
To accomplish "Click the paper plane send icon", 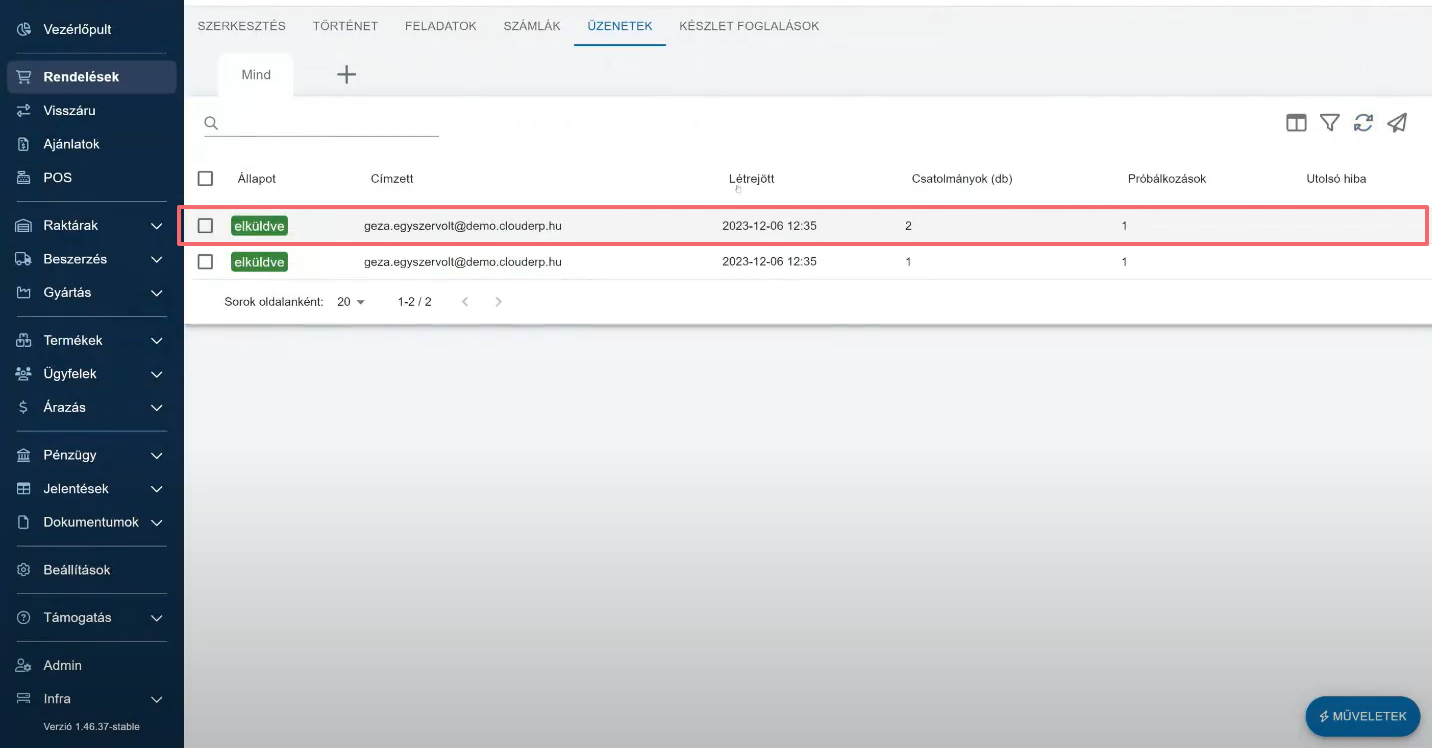I will pyautogui.click(x=1397, y=123).
